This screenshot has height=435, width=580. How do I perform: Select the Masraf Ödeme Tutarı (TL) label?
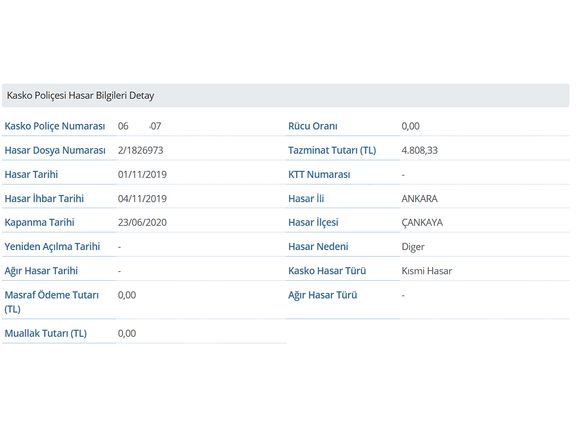[51, 302]
